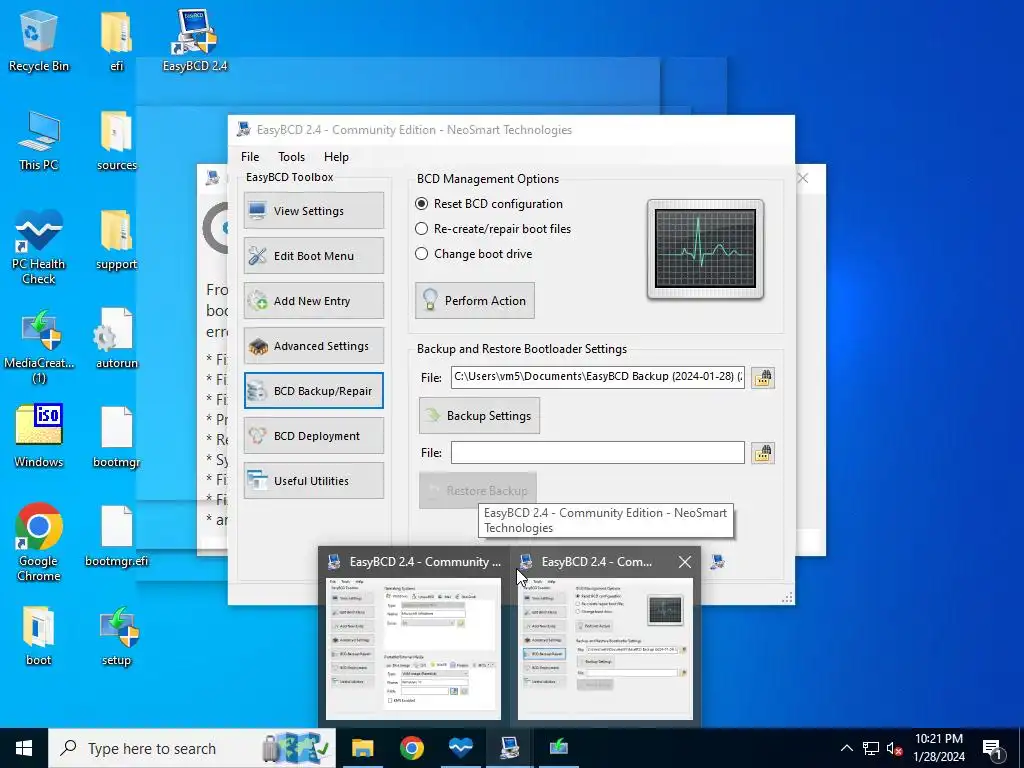Select the bootmgr.efi file on desktop

(116, 536)
